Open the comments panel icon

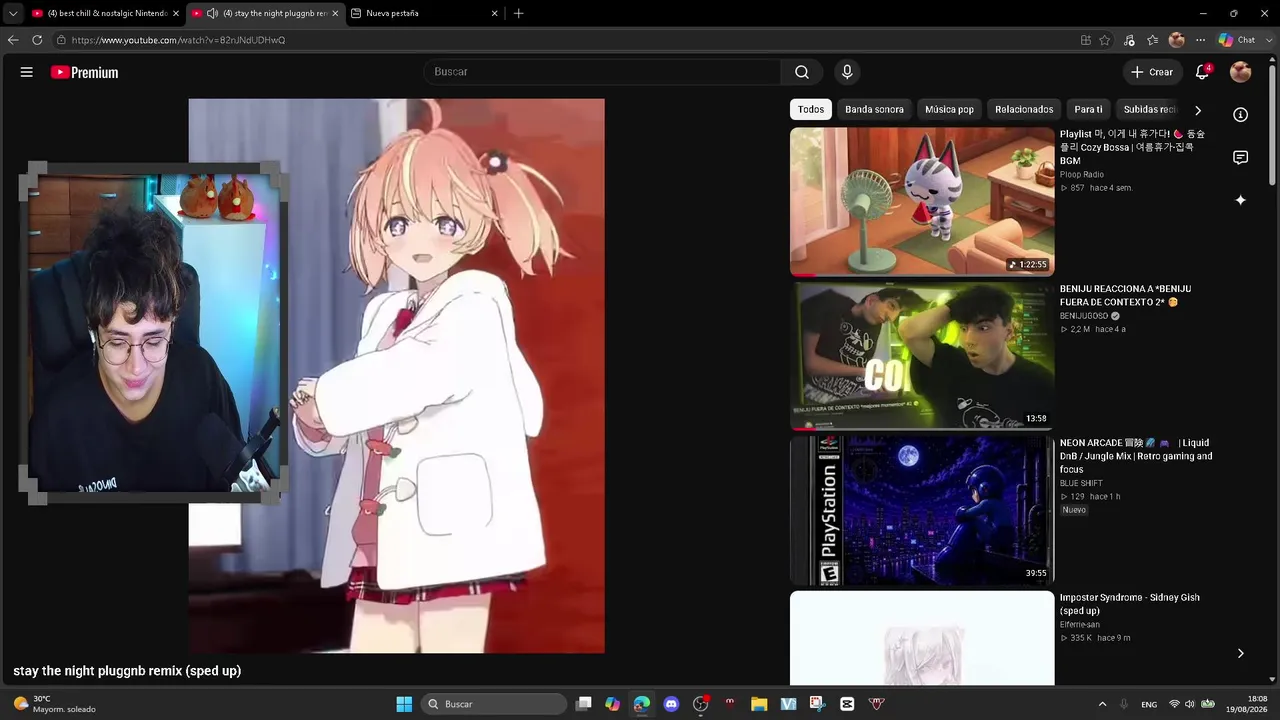point(1241,157)
